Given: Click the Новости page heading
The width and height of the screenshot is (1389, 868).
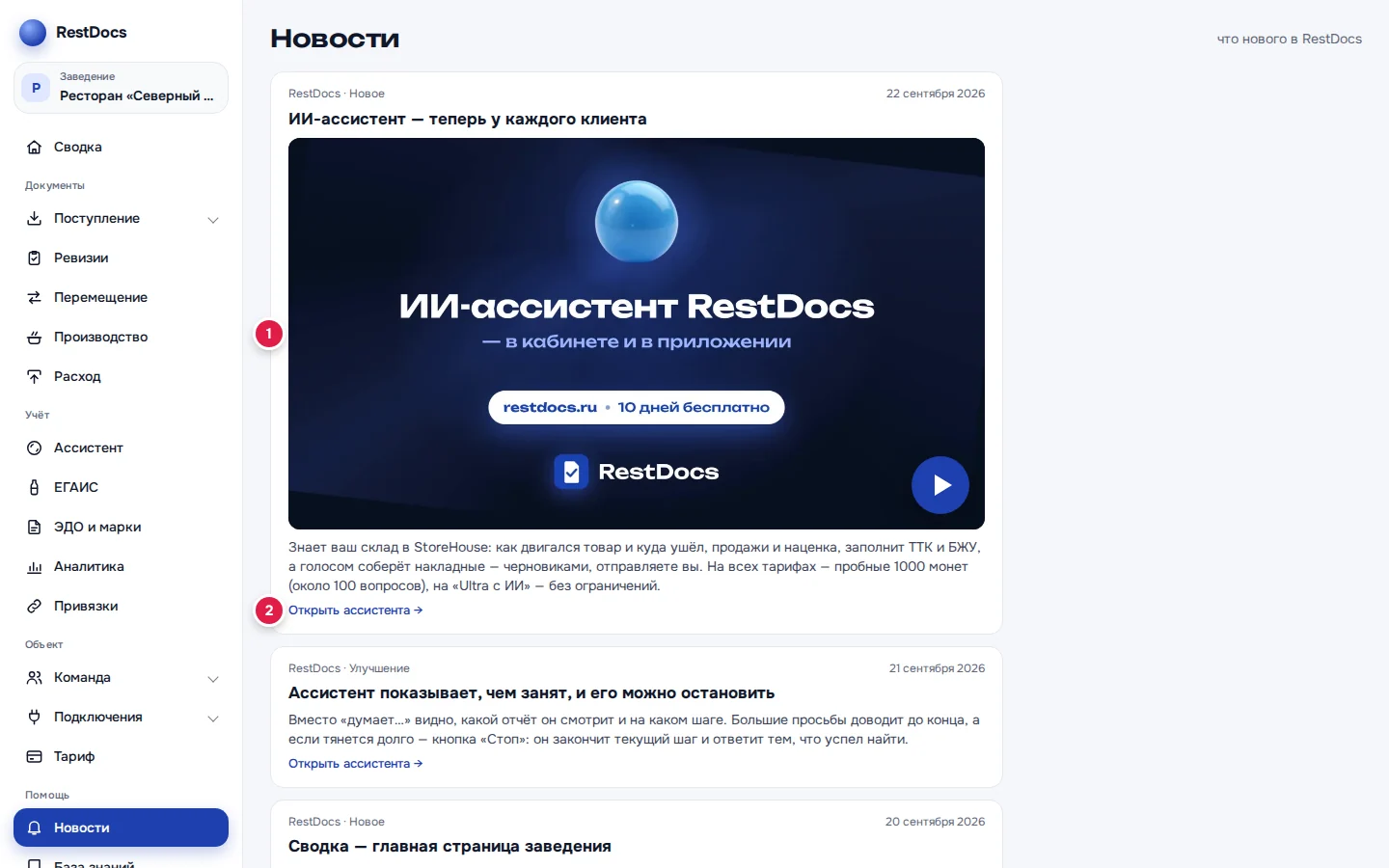Looking at the screenshot, I should pos(335,39).
